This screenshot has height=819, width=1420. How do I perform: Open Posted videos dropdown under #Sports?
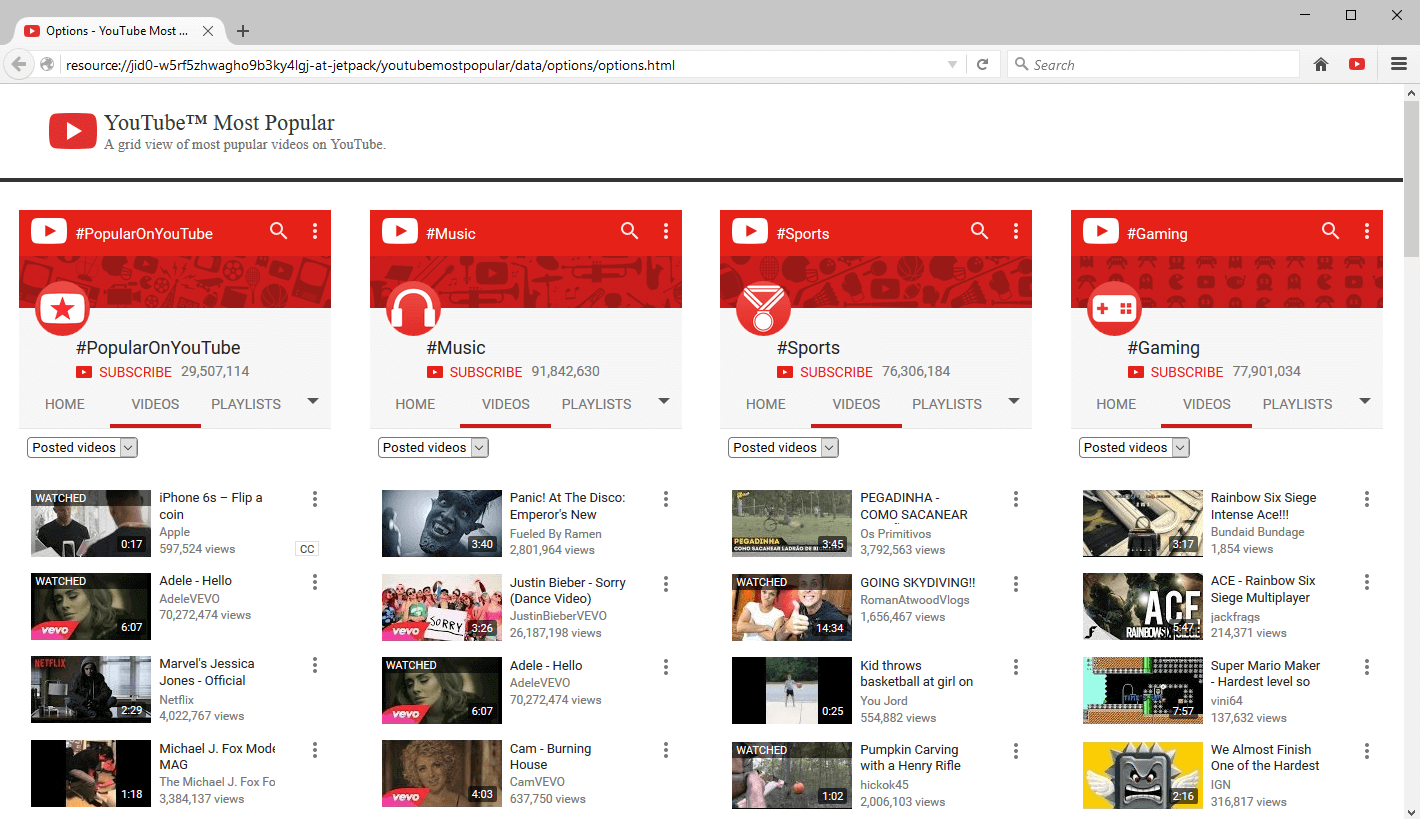(783, 448)
